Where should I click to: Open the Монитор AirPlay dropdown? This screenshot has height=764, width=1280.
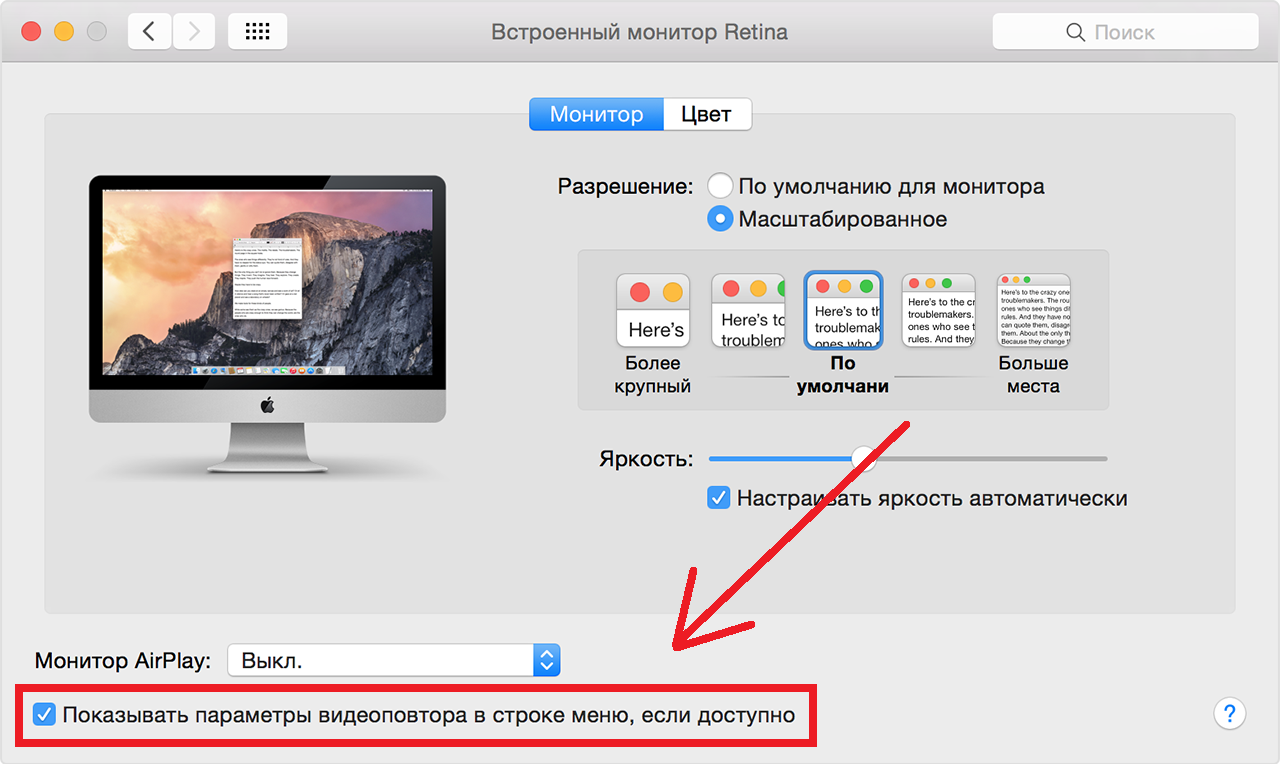394,661
